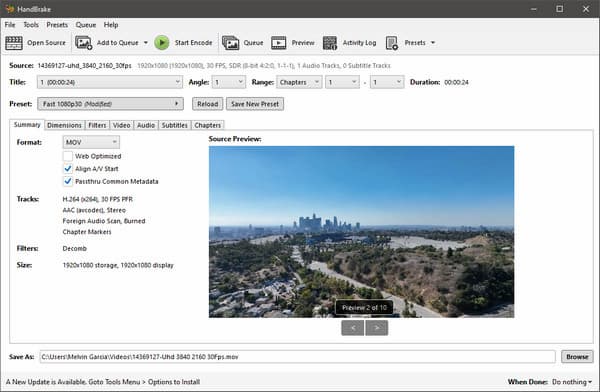Show the next preview image
The height and width of the screenshot is (392, 600).
377,328
